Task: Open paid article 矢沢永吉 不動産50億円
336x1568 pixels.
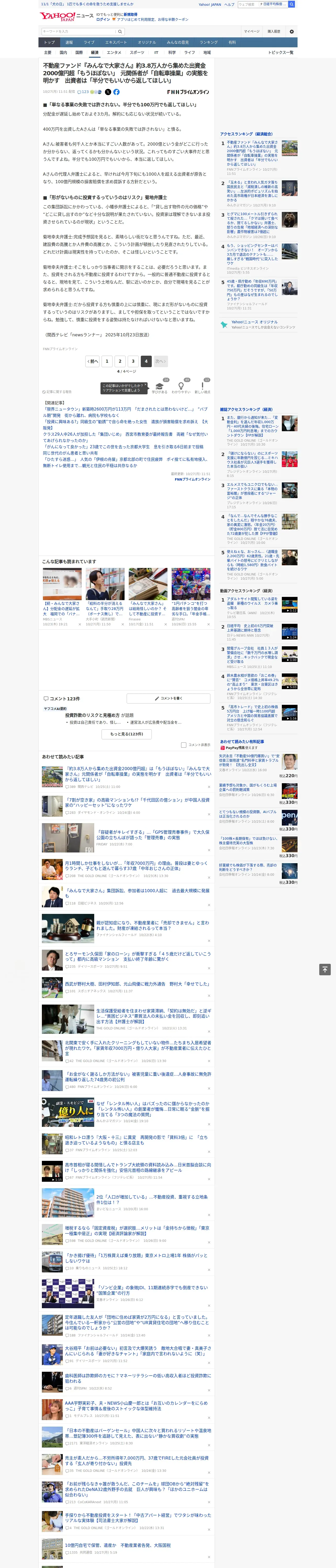Action: coord(249,760)
